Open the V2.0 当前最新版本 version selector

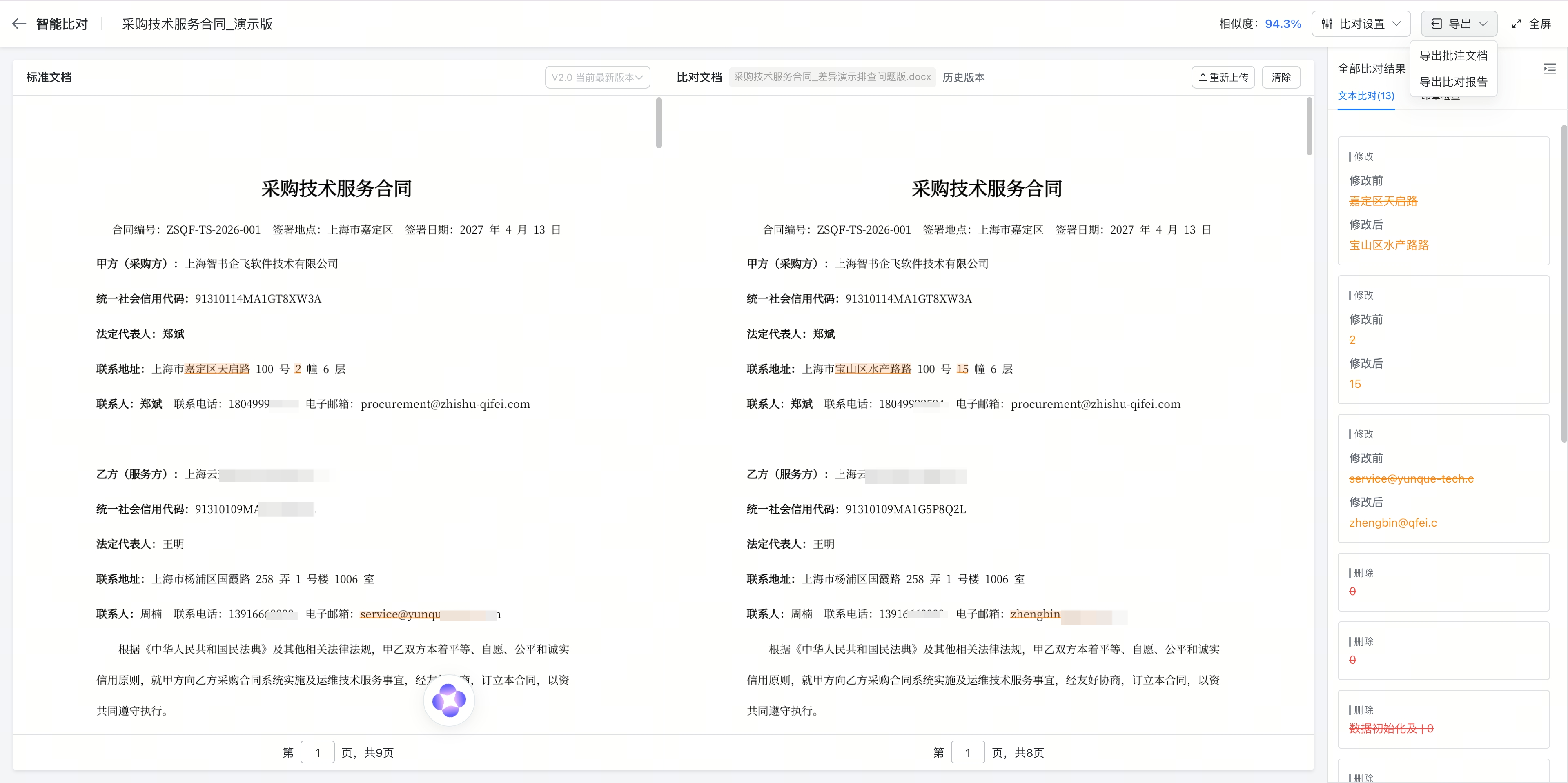click(597, 77)
